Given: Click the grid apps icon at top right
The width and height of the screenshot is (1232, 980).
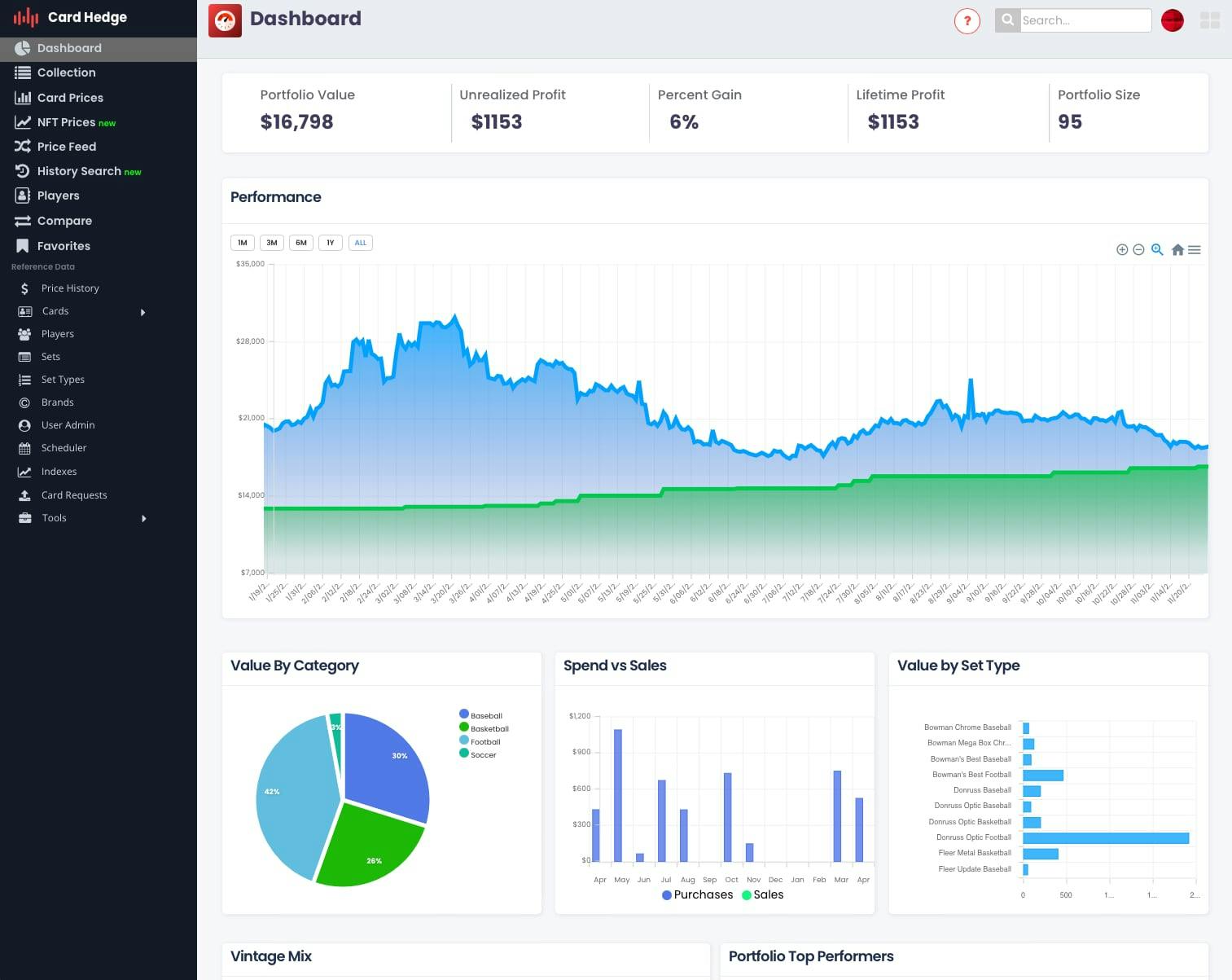Looking at the screenshot, I should point(1210,21).
